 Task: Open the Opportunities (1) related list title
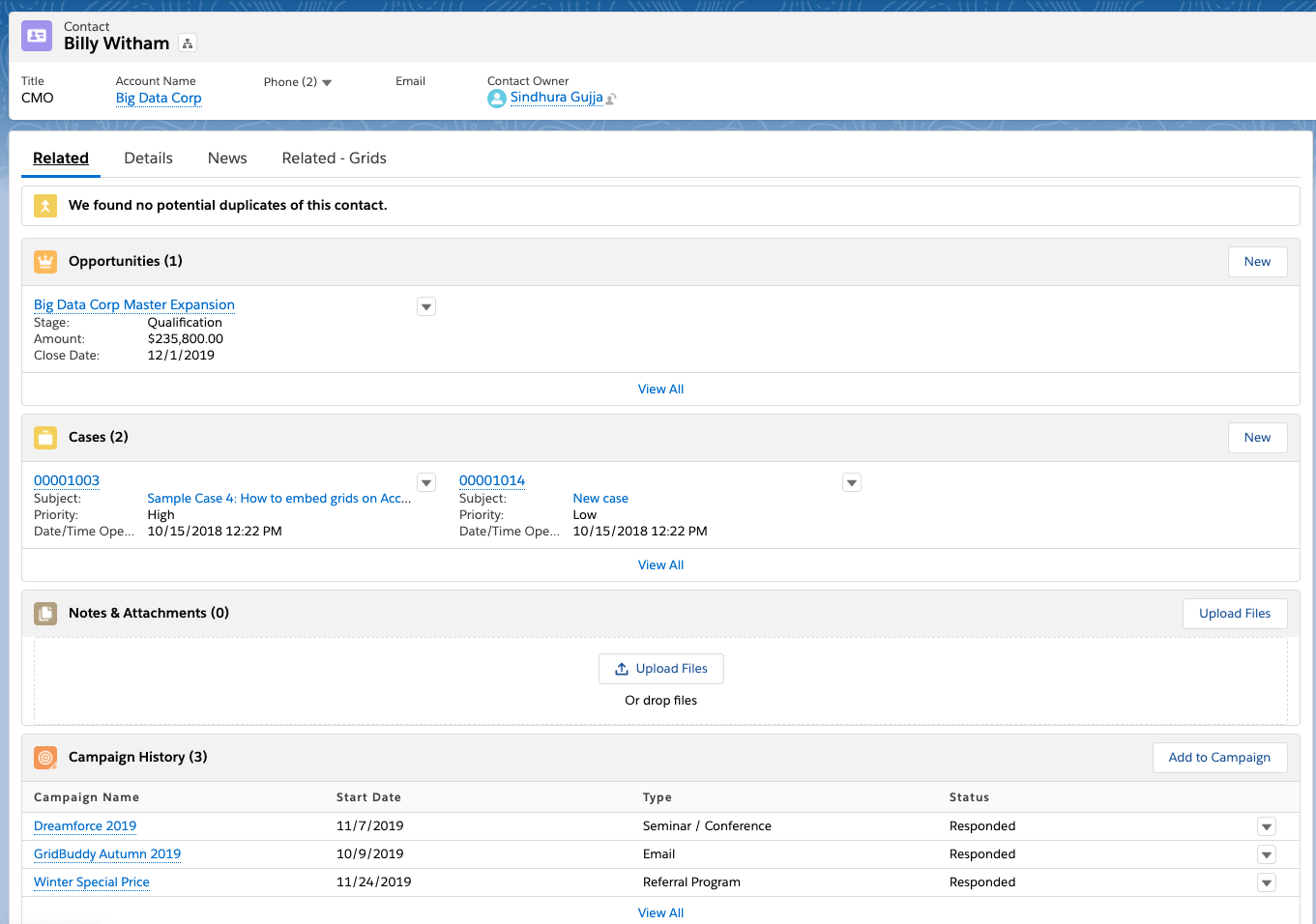click(126, 261)
